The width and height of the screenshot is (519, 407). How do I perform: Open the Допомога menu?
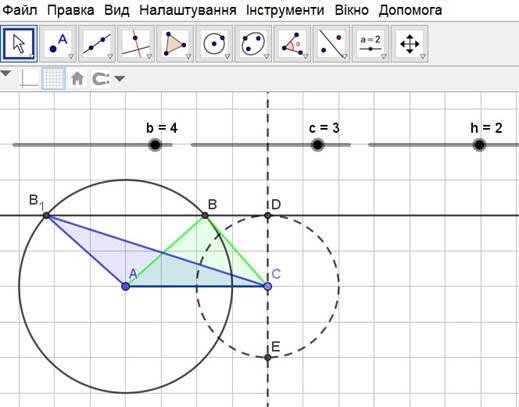410,10
